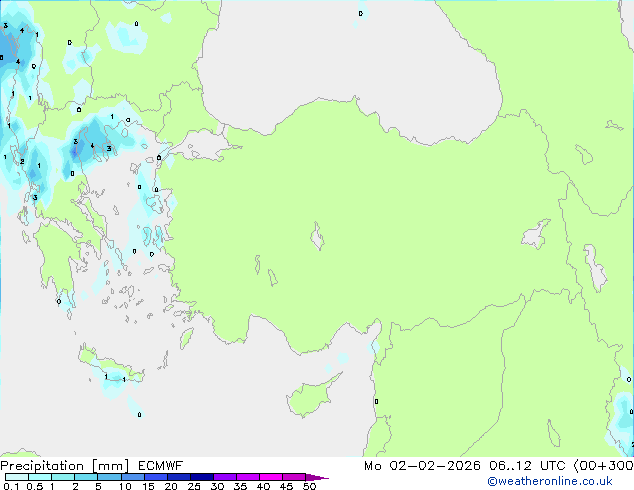Click the 2–5 mm legend swatch
Screen dimensions: 634x490
point(86,477)
